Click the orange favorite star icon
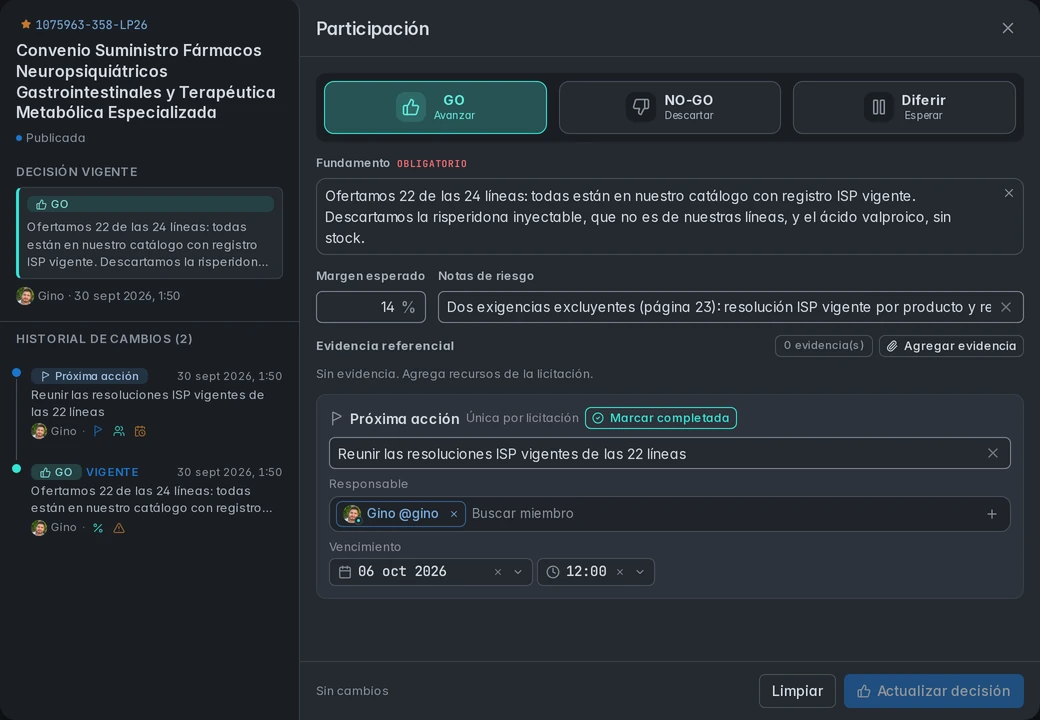 click(26, 25)
